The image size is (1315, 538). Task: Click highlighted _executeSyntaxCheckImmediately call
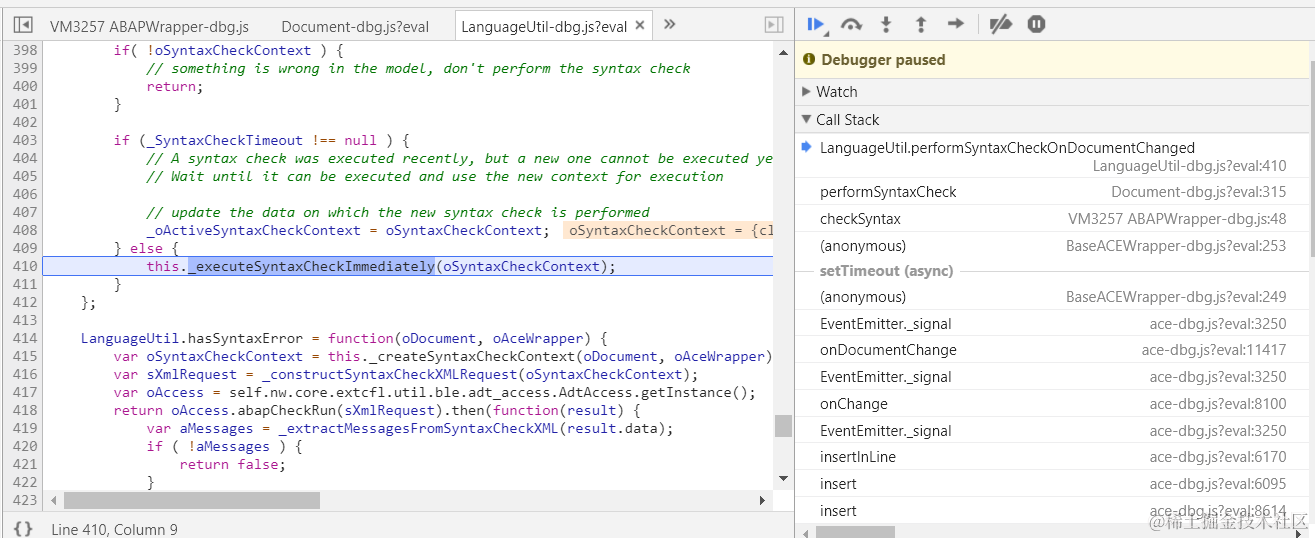311,266
